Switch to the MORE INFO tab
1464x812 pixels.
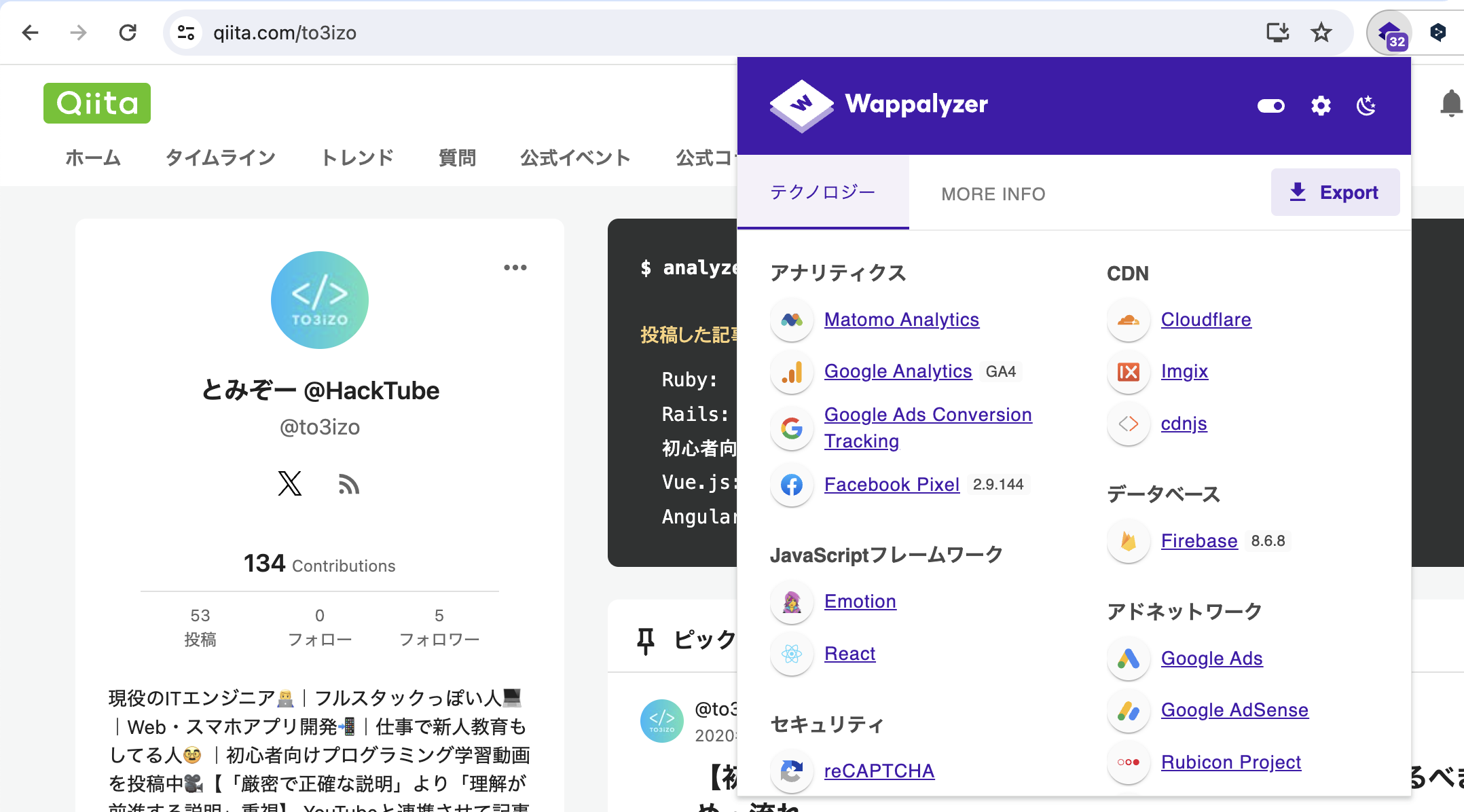click(x=993, y=194)
